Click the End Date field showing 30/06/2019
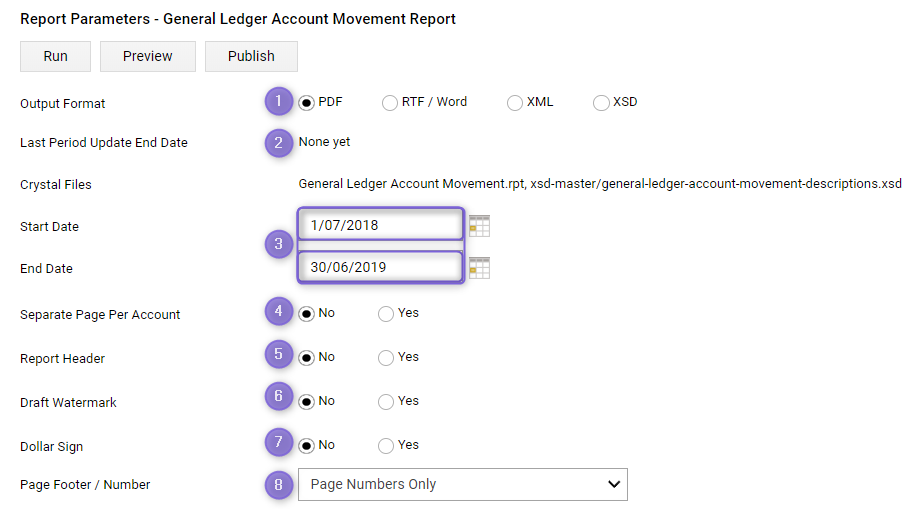Screen dimensions: 913x525 pyautogui.click(x=381, y=267)
